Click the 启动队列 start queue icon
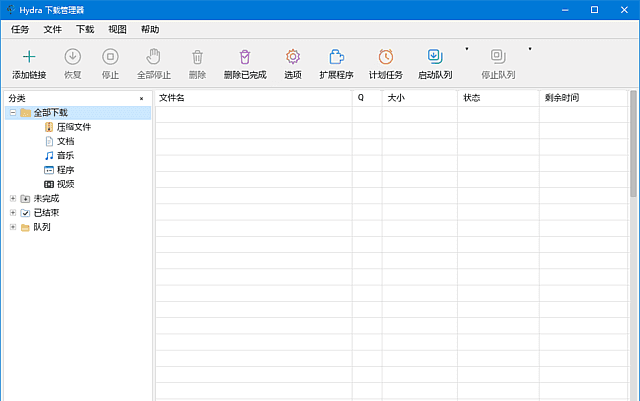 pos(435,57)
